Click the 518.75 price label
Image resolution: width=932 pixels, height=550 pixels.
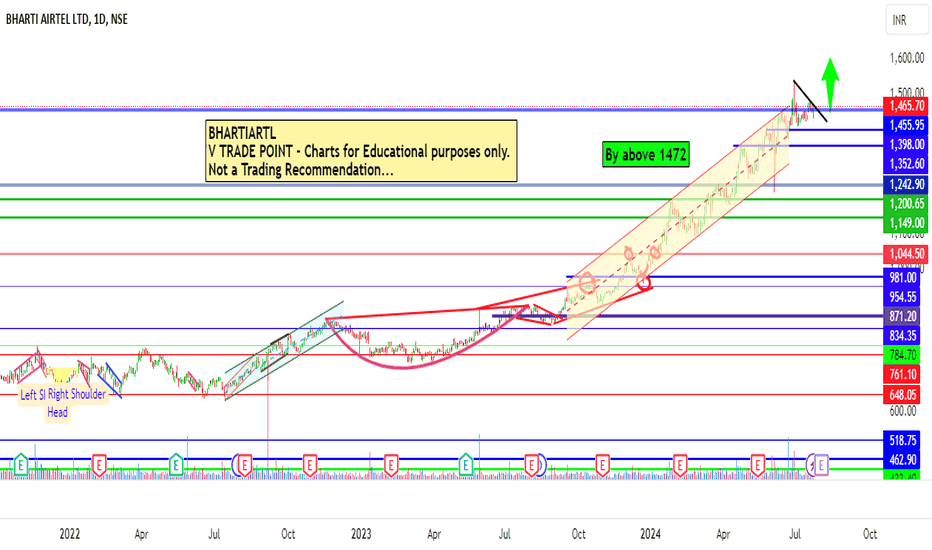(903, 441)
